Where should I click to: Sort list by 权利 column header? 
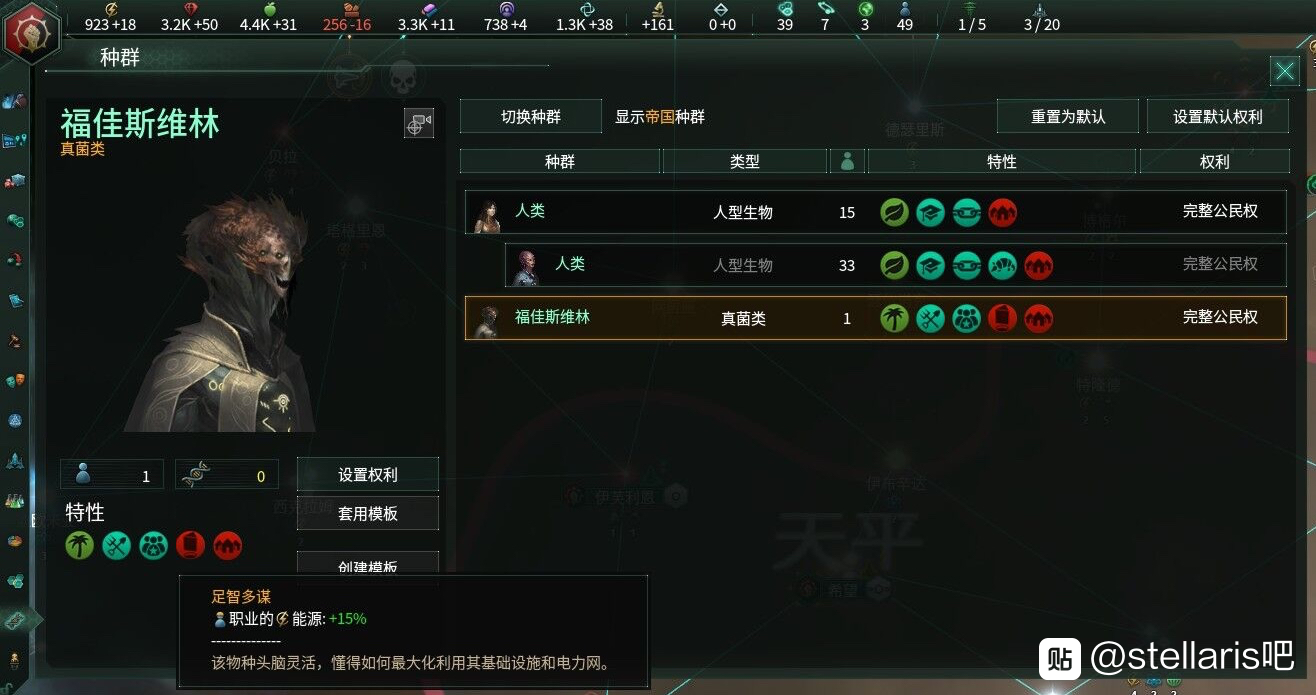click(1214, 161)
